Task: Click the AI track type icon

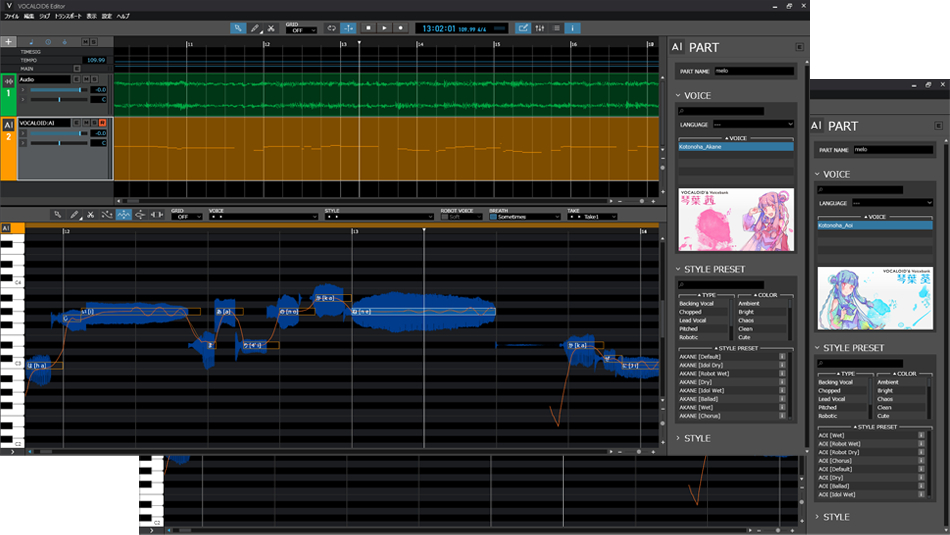Action: point(8,125)
